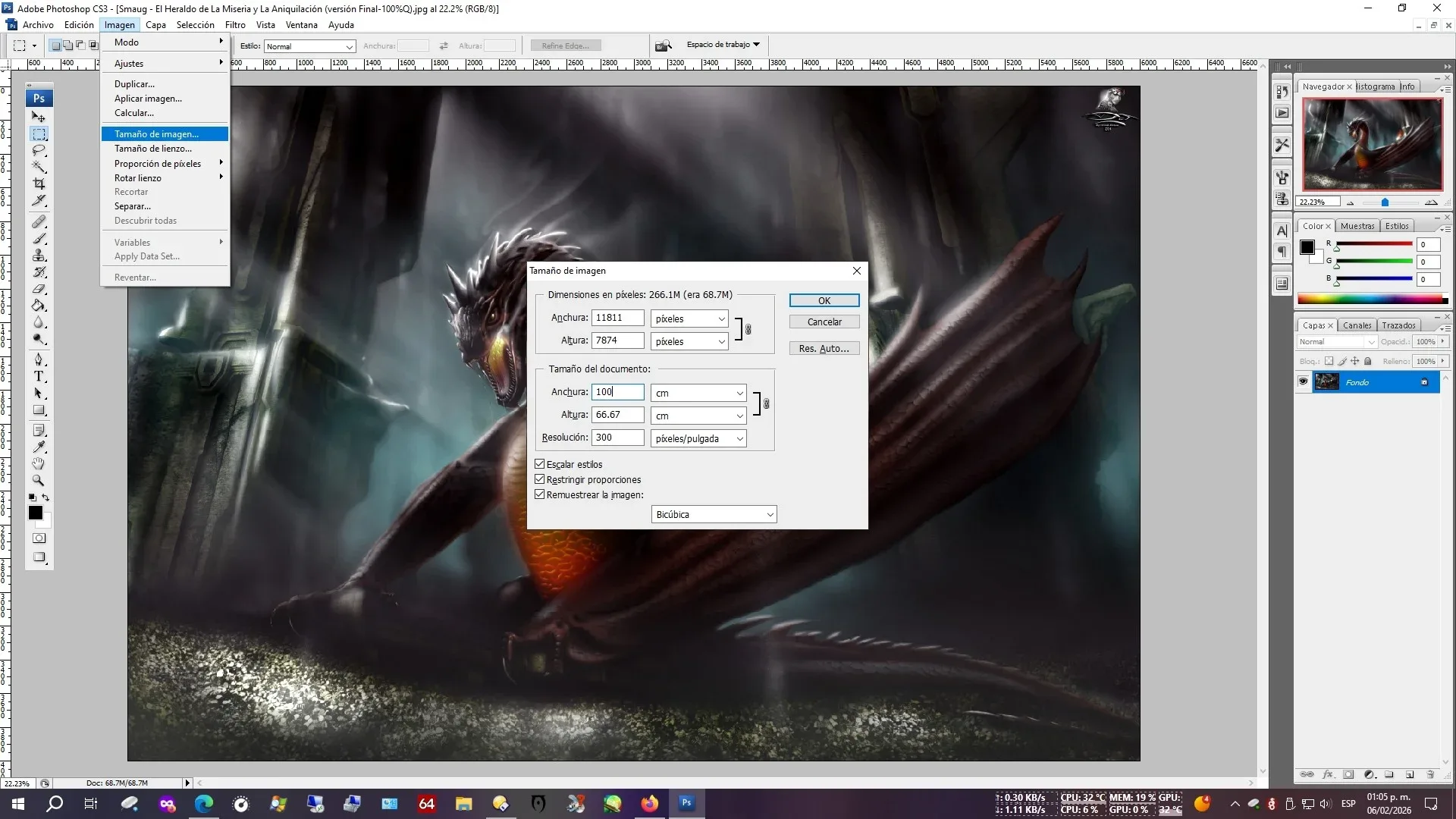Open Firefox from the taskbar
This screenshot has width=1456, height=819.
pos(650,804)
